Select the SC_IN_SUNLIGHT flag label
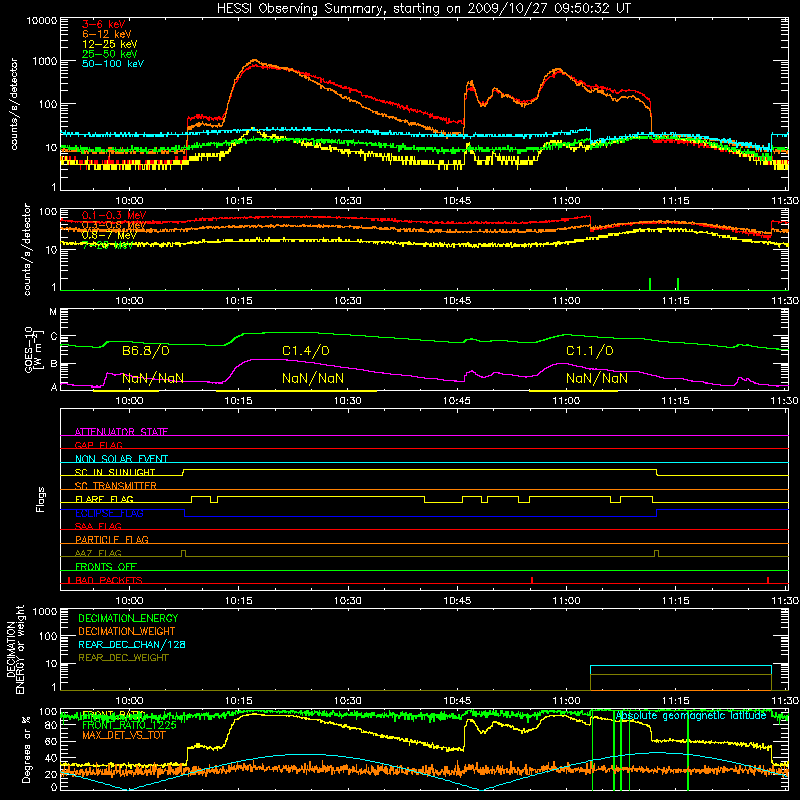The height and width of the screenshot is (800, 800). pyautogui.click(x=115, y=472)
